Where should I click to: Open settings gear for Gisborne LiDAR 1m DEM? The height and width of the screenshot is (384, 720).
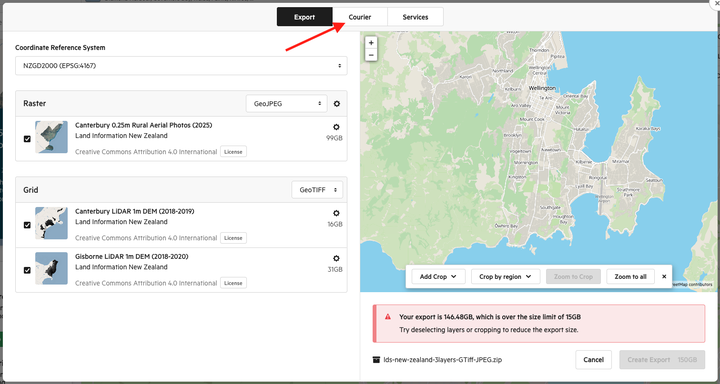pyautogui.click(x=336, y=259)
